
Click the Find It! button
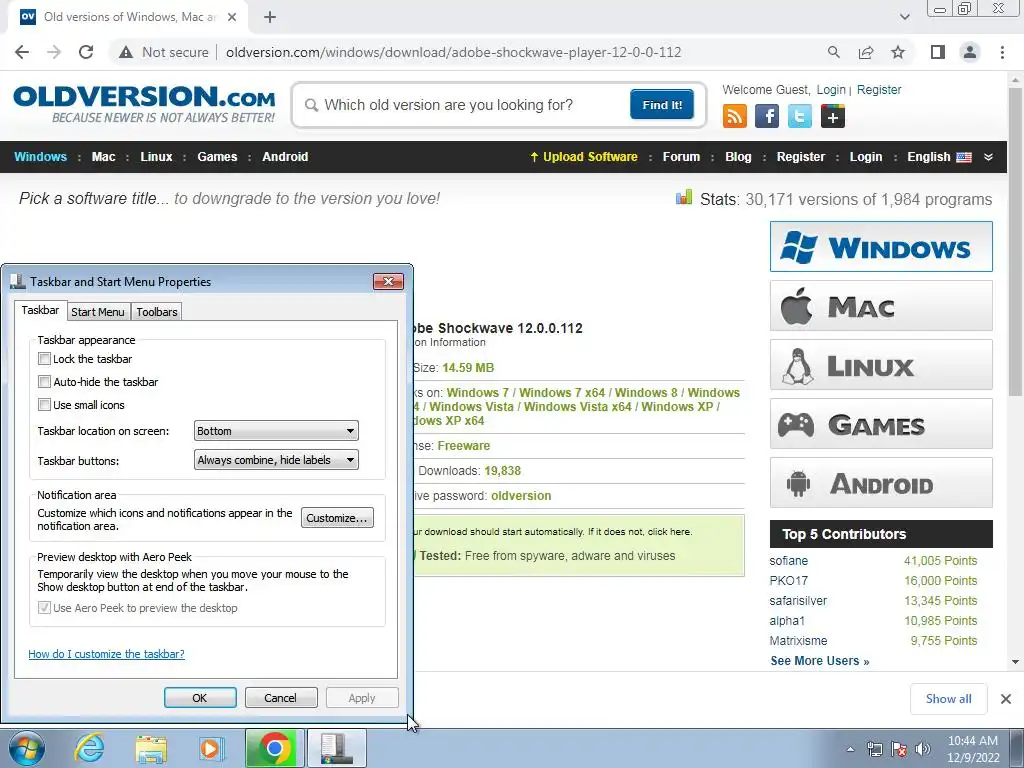pos(662,104)
